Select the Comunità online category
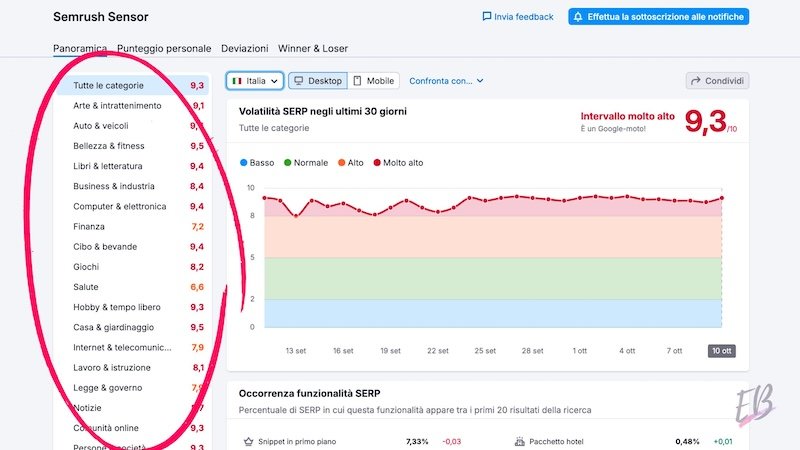 click(x=133, y=428)
